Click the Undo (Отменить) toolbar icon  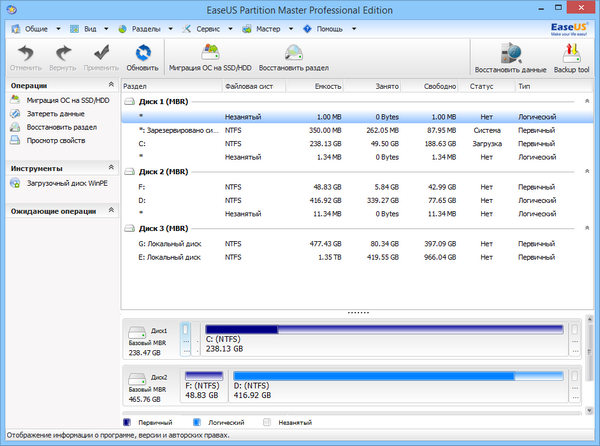pos(26,53)
